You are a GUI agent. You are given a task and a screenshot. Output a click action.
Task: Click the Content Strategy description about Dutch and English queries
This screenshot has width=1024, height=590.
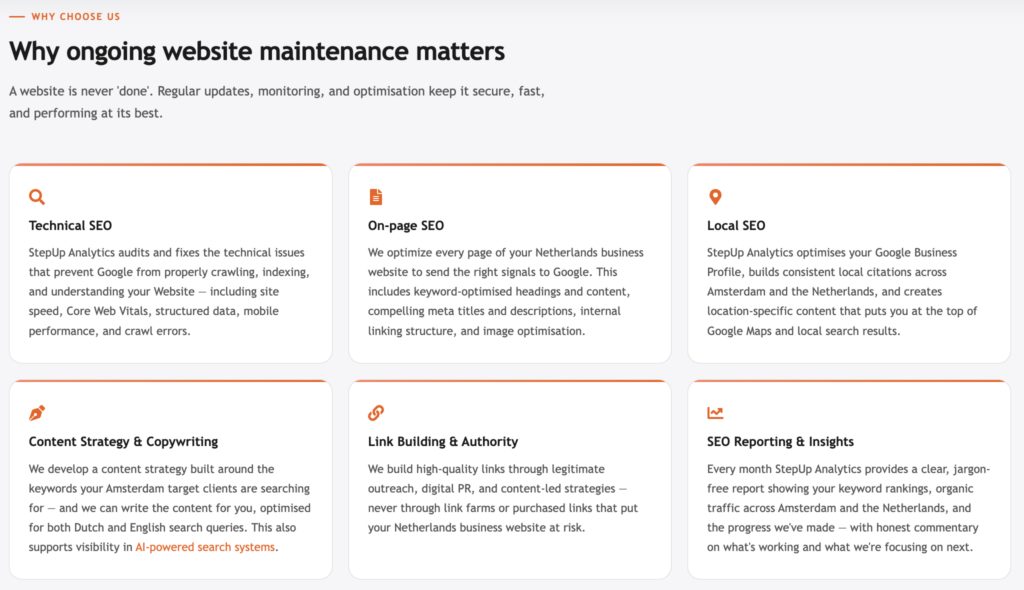pos(170,508)
